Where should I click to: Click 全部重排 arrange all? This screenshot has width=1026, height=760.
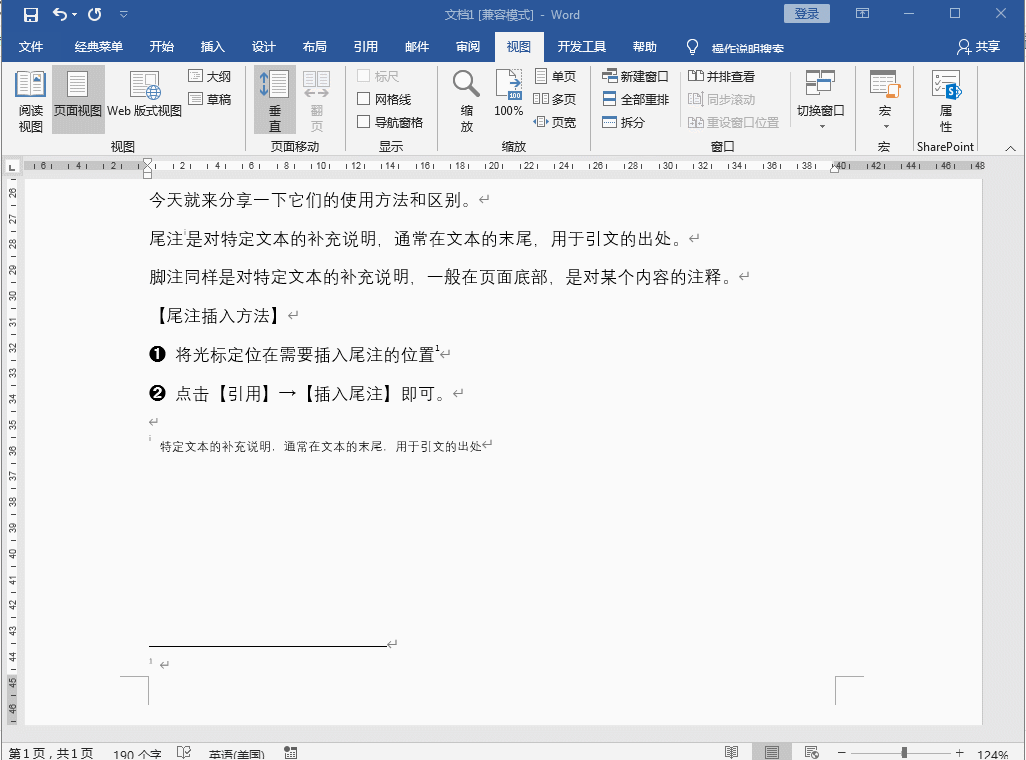click(x=635, y=100)
